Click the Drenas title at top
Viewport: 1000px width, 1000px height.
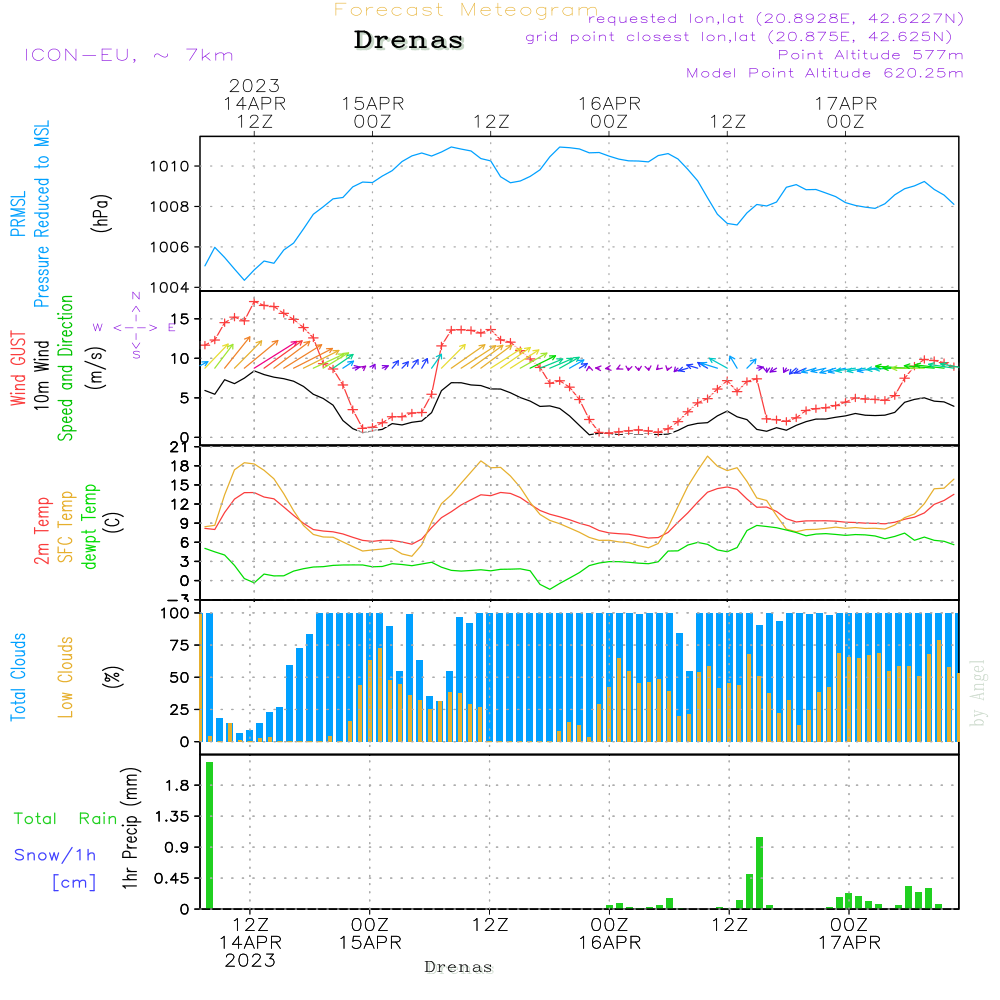pyautogui.click(x=409, y=41)
